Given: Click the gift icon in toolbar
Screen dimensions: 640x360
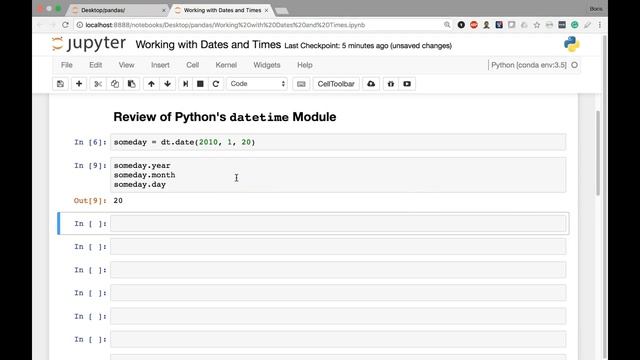Looking at the screenshot, I should (391, 84).
